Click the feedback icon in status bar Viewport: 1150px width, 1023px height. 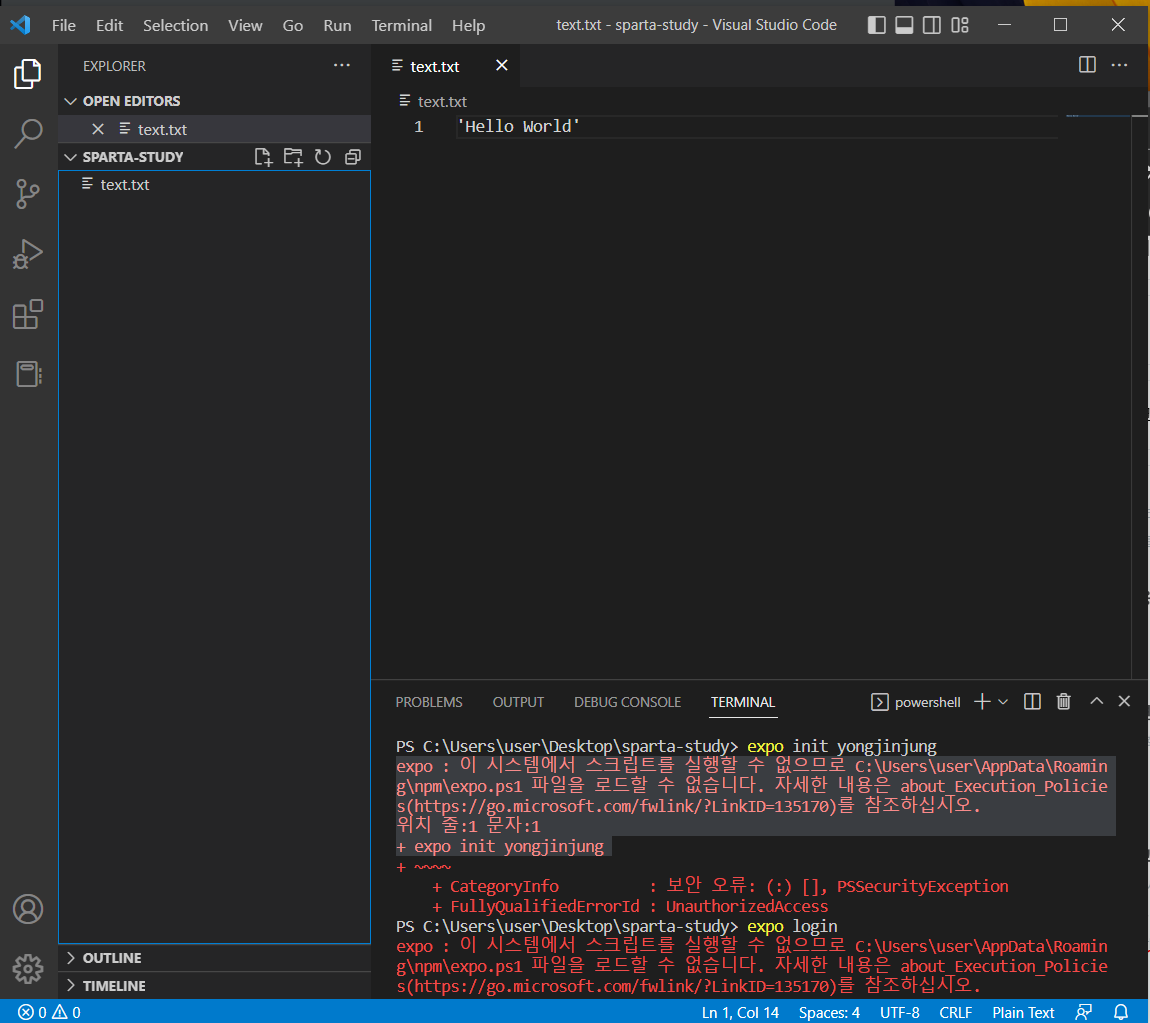pyautogui.click(x=1083, y=1012)
